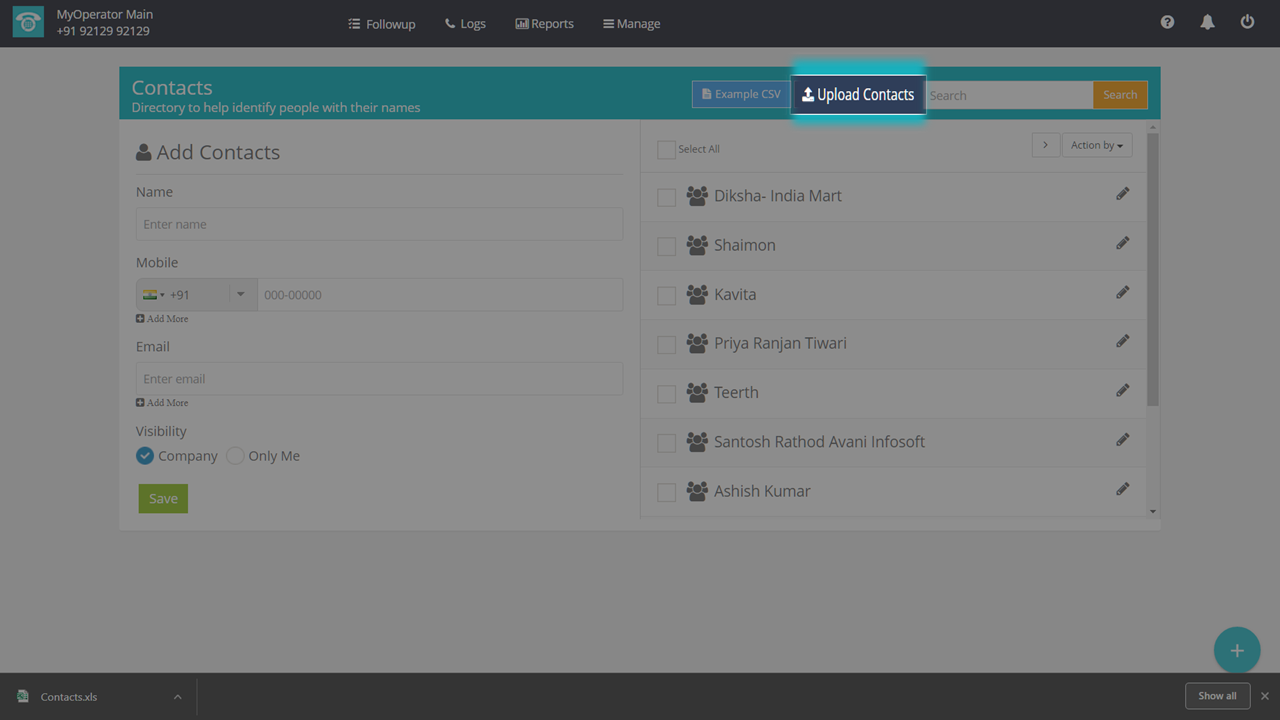The height and width of the screenshot is (720, 1280).
Task: Open the Reports menu
Action: click(544, 24)
